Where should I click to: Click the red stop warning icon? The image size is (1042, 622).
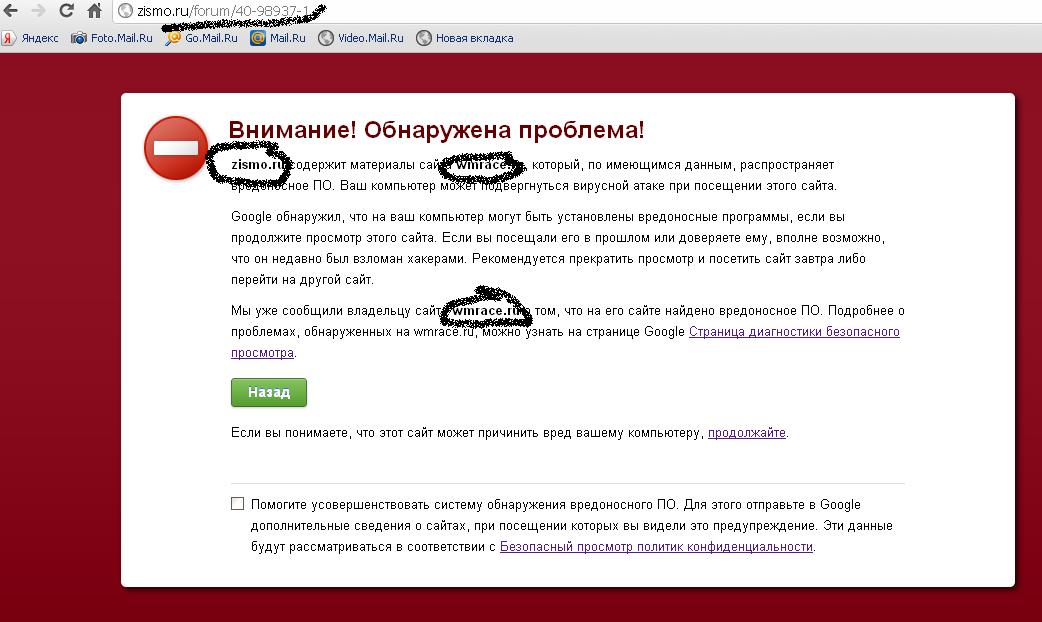pos(176,148)
